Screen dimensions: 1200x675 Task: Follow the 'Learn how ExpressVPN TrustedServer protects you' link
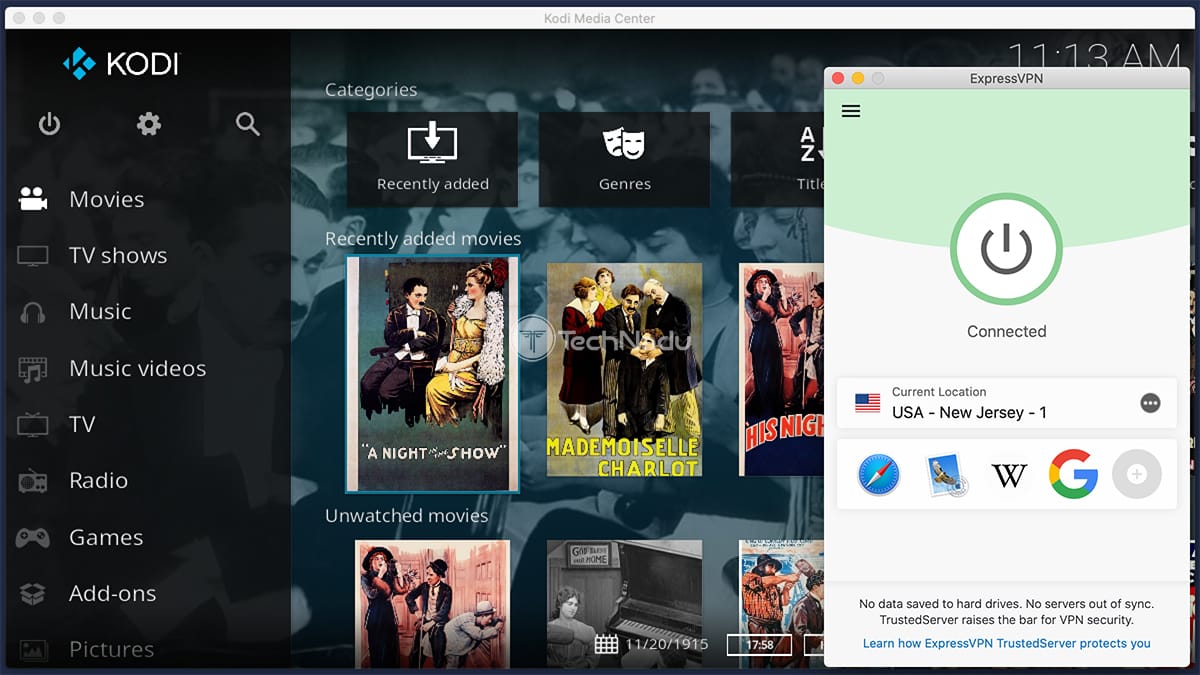click(x=1007, y=643)
